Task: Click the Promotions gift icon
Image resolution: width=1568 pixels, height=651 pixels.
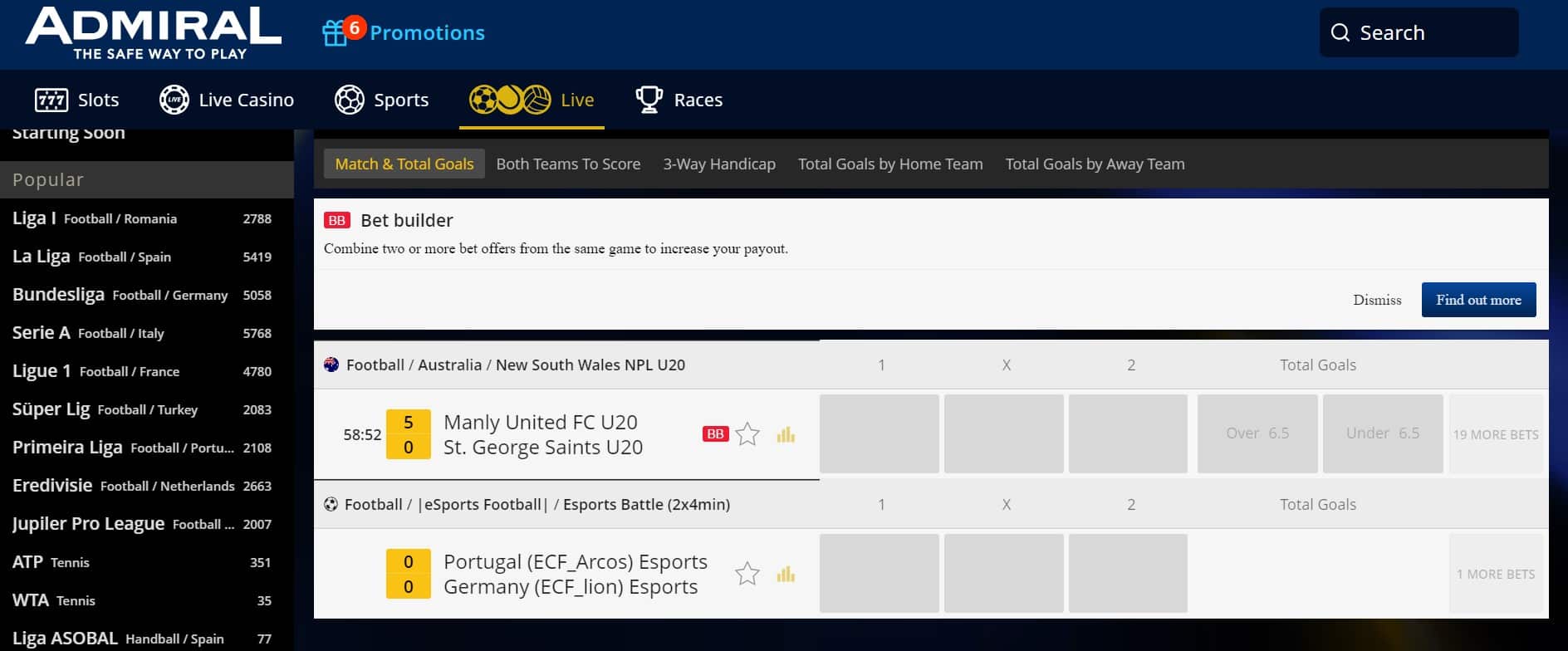Action: [335, 33]
